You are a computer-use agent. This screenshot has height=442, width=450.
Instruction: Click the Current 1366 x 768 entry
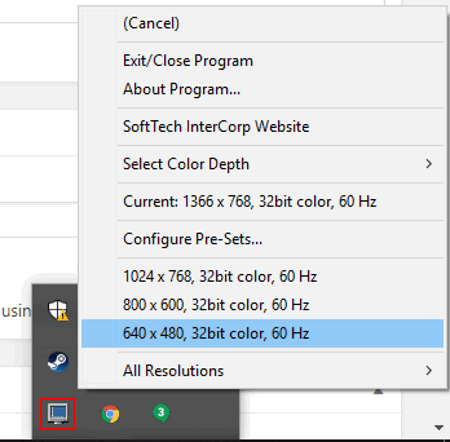tap(262, 202)
